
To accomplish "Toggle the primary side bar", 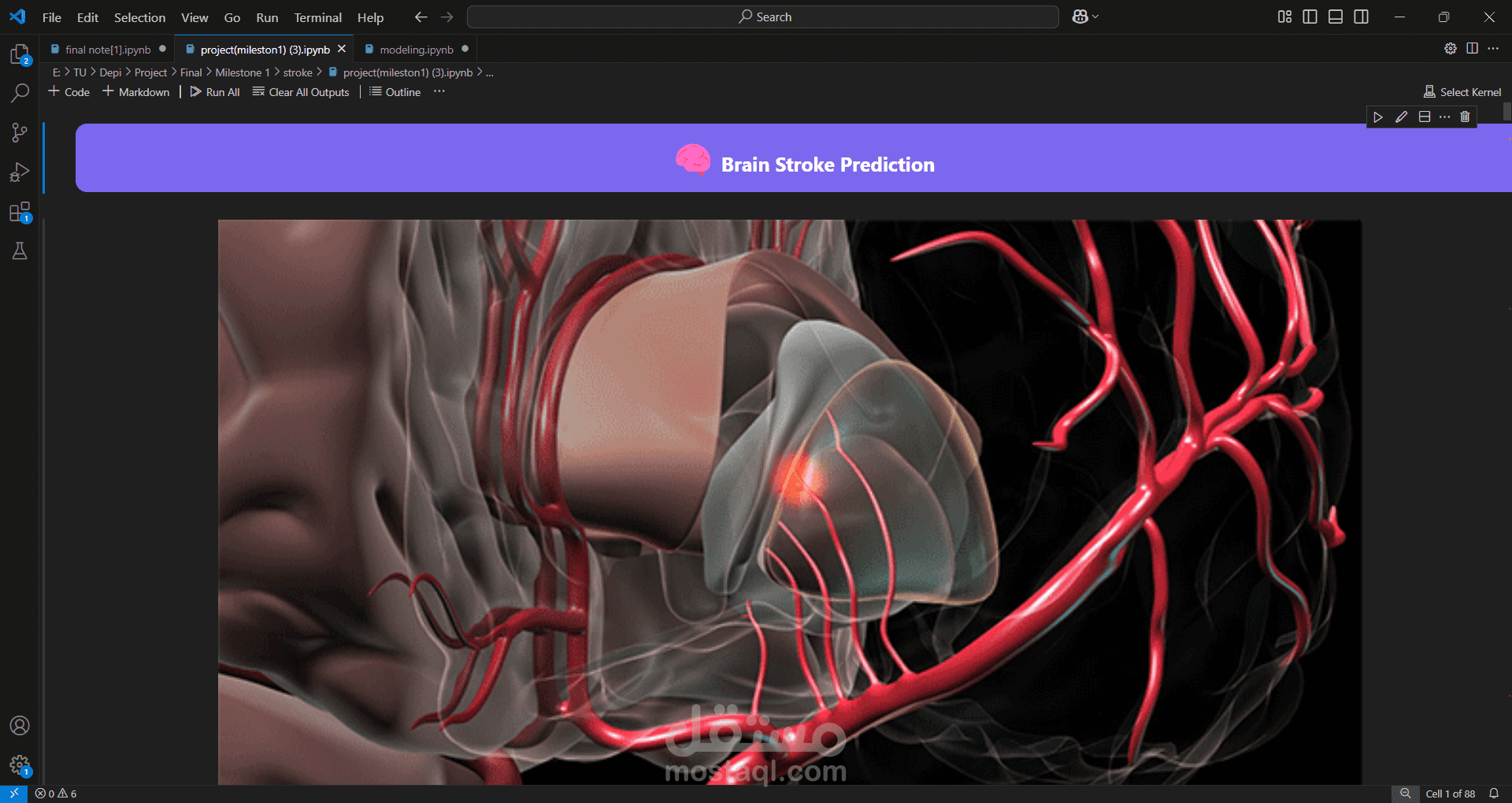I will click(1310, 17).
